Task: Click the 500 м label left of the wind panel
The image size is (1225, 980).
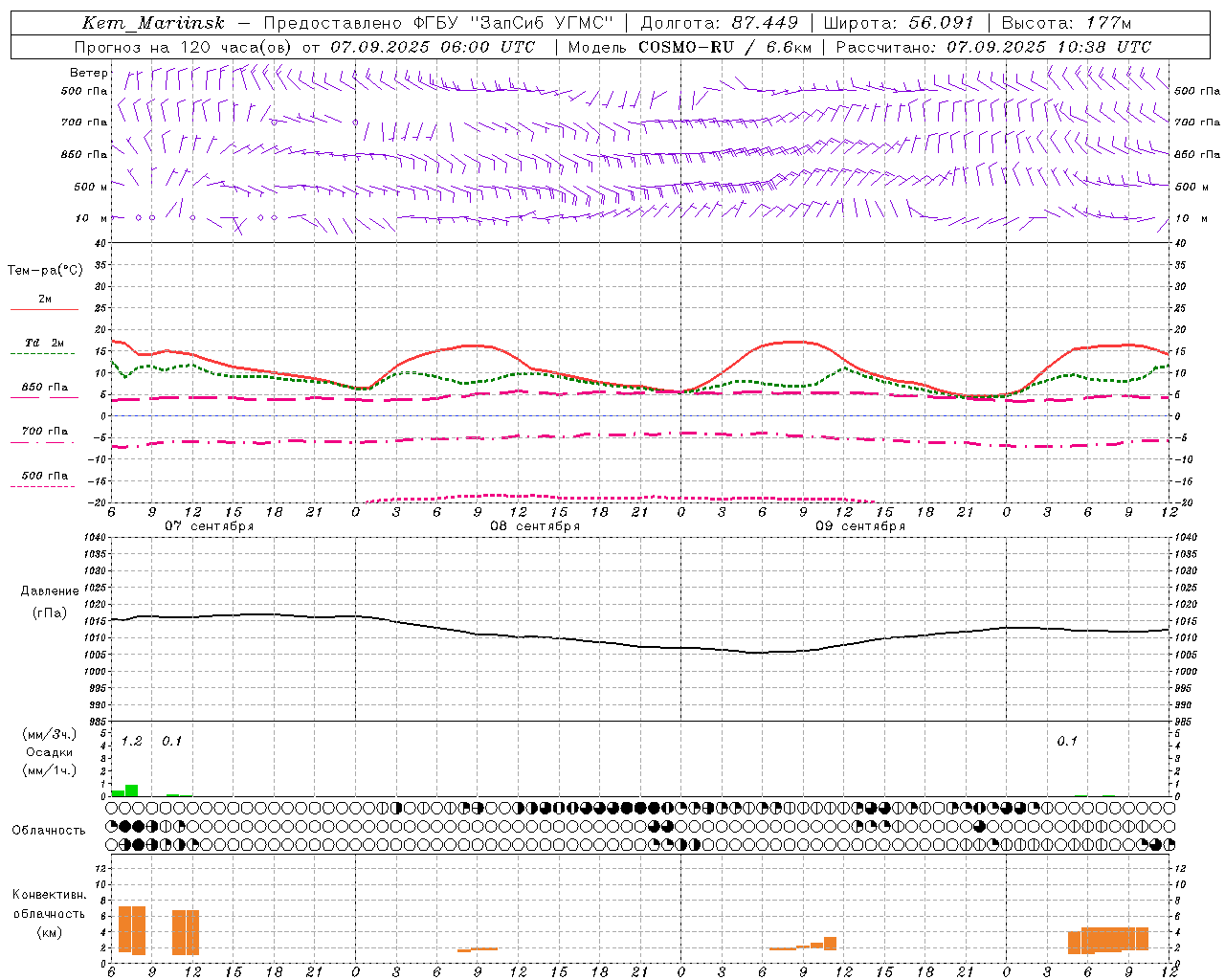Action: pos(91,187)
